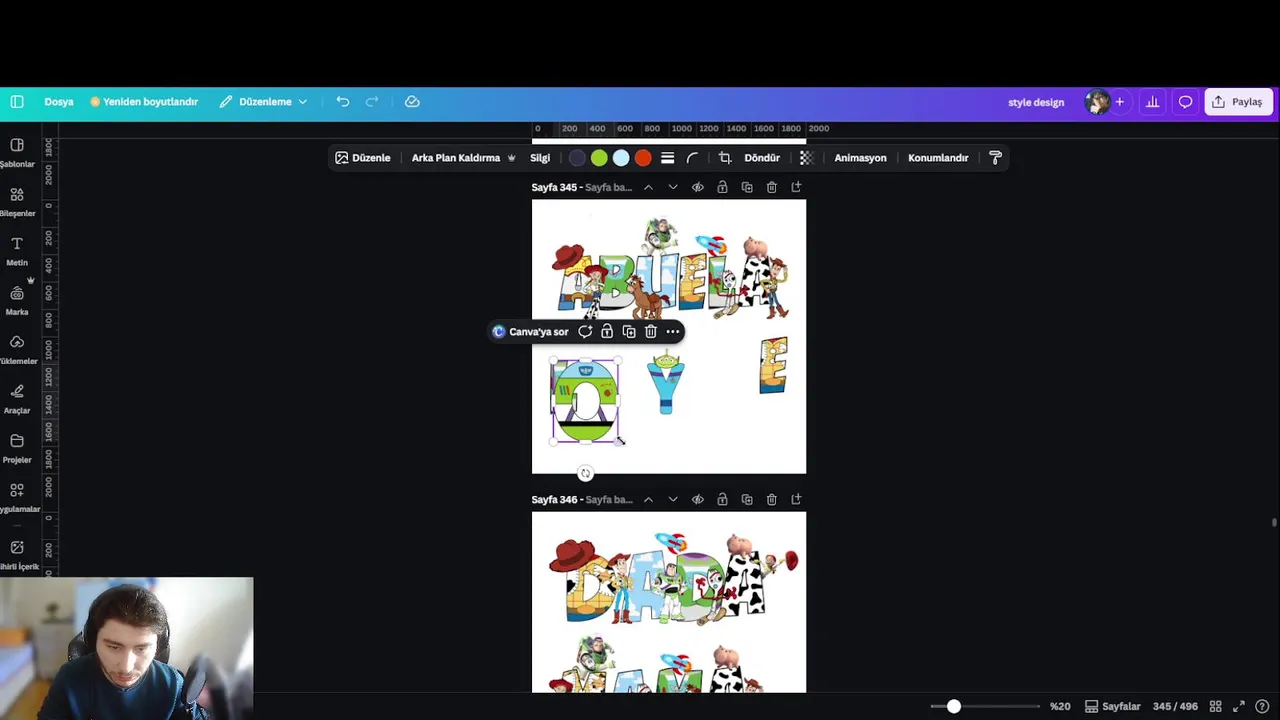The image size is (1280, 720).
Task: Open the Yüklemeler uploads panel
Action: point(17,348)
